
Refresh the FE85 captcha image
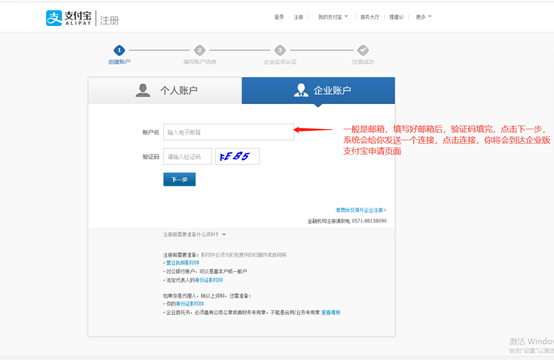237,156
